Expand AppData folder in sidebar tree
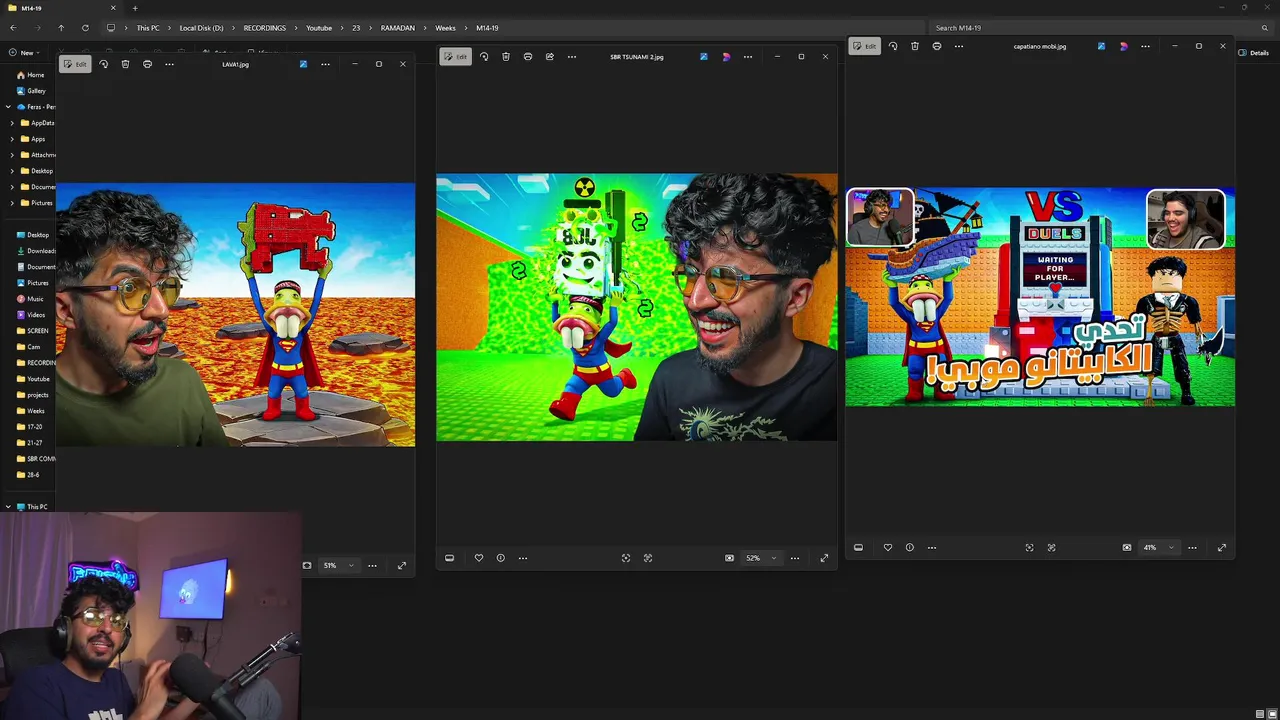The image size is (1280, 720). tap(12, 123)
